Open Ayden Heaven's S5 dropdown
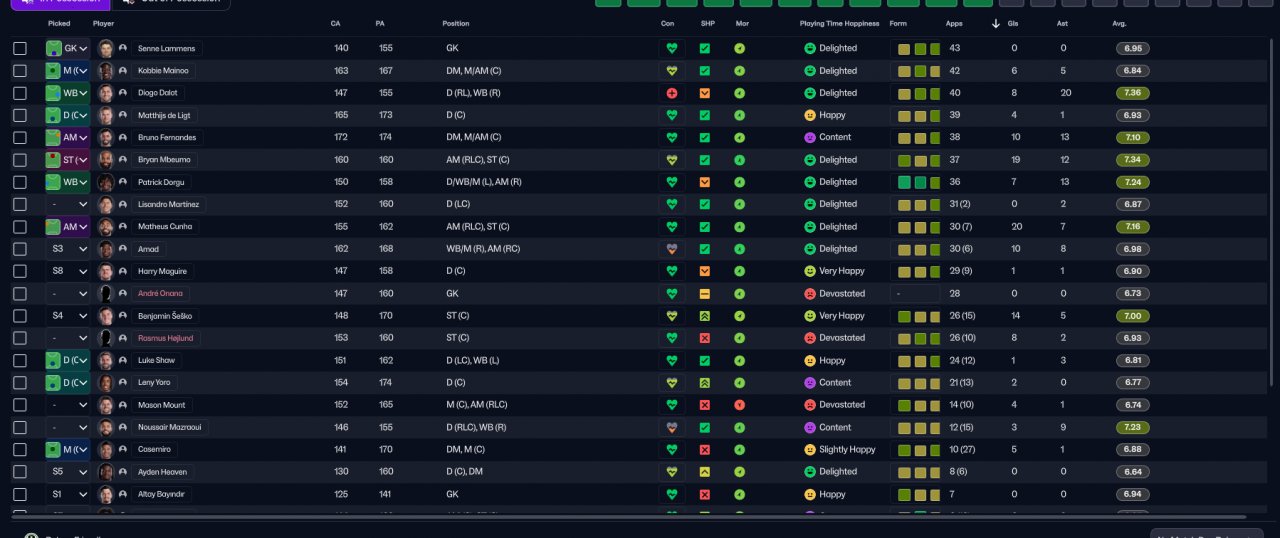Screen dimensions: 1280x538 [67, 472]
